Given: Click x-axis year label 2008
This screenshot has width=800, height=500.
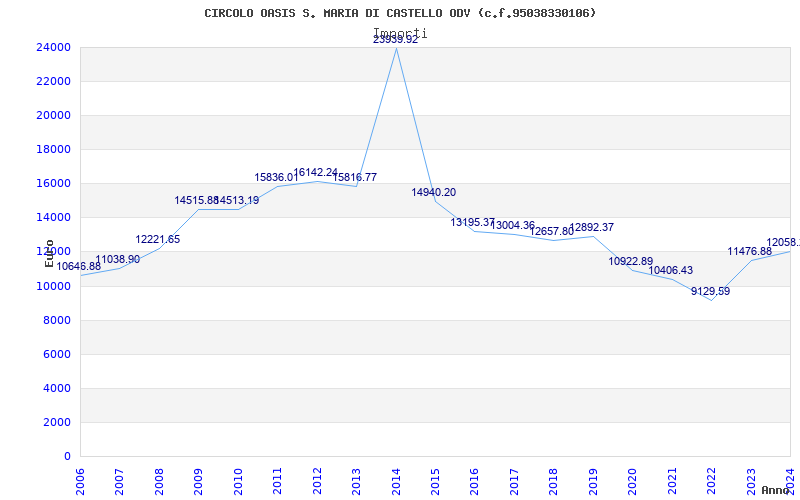Looking at the screenshot, I should 159,481.
